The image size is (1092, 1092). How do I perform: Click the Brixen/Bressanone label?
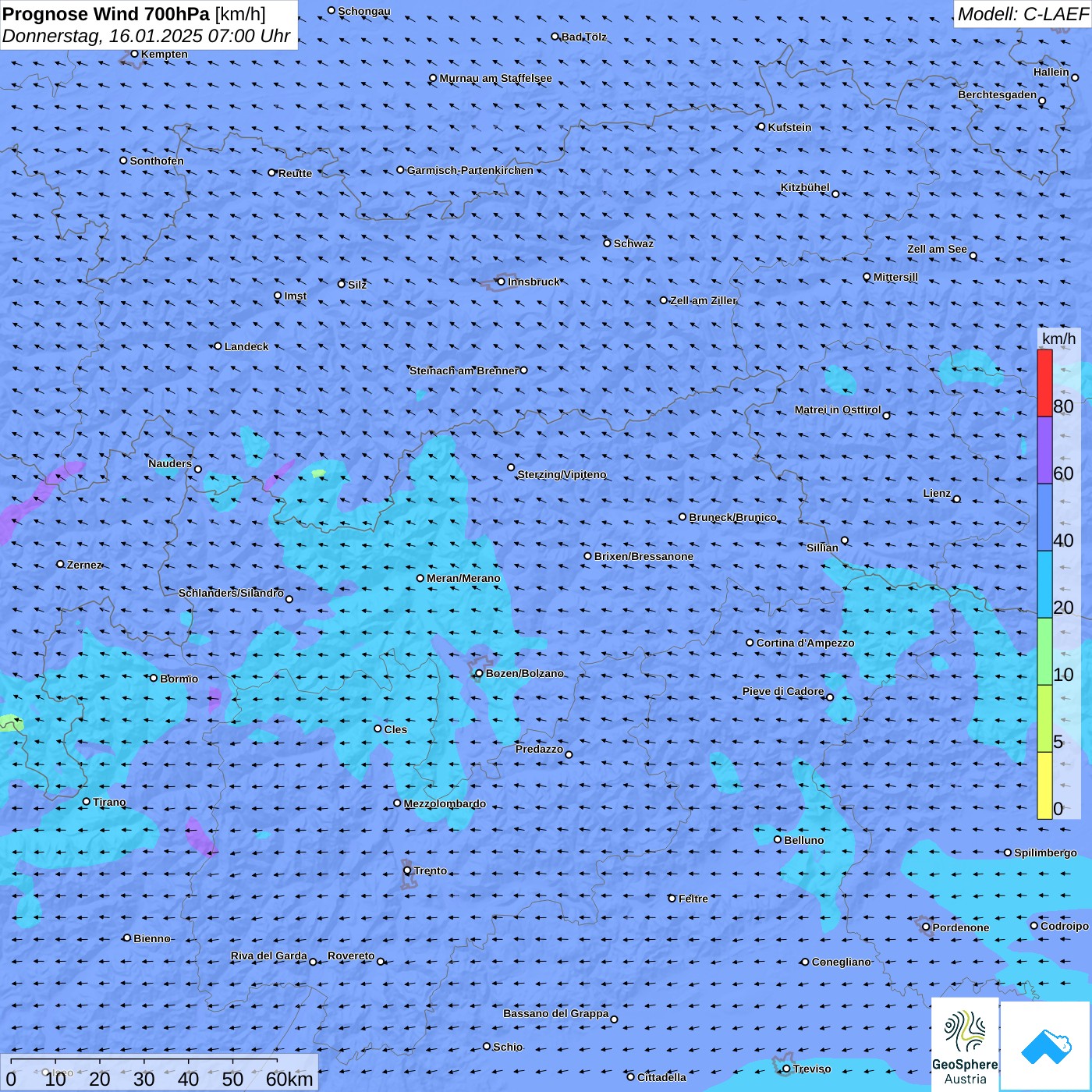tap(643, 556)
